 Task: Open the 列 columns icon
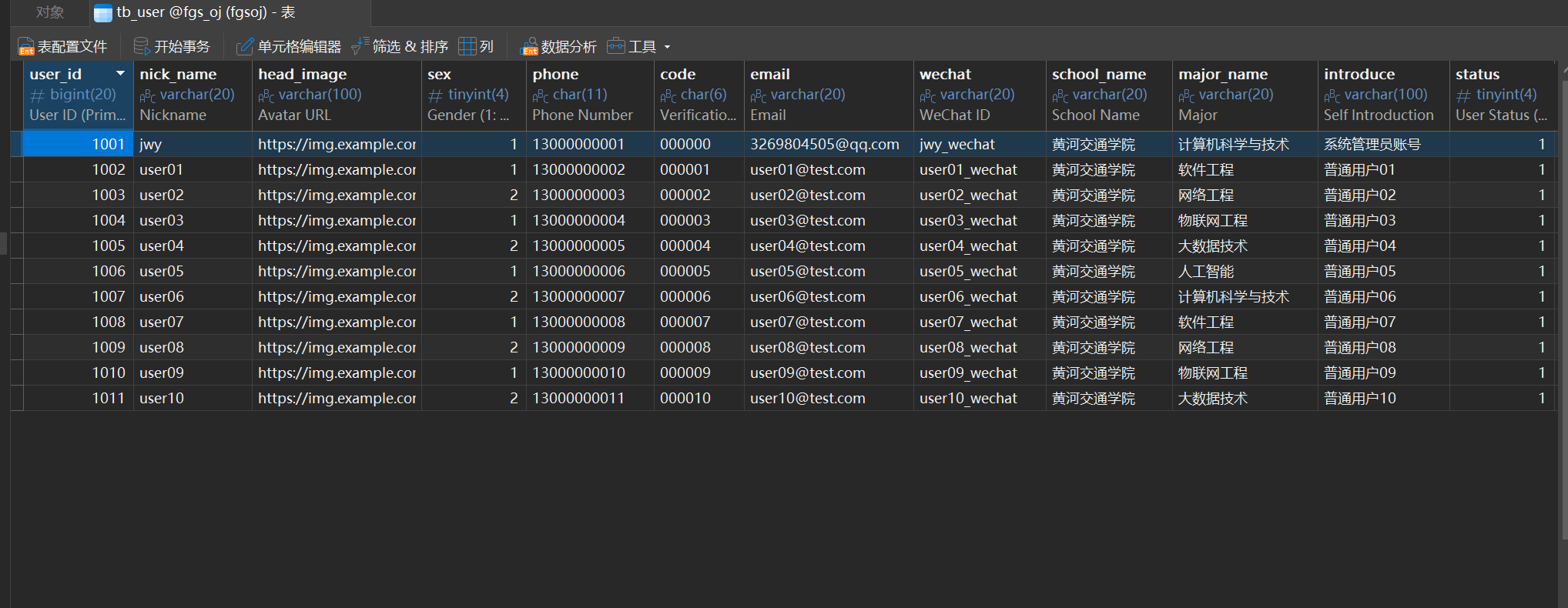(467, 46)
